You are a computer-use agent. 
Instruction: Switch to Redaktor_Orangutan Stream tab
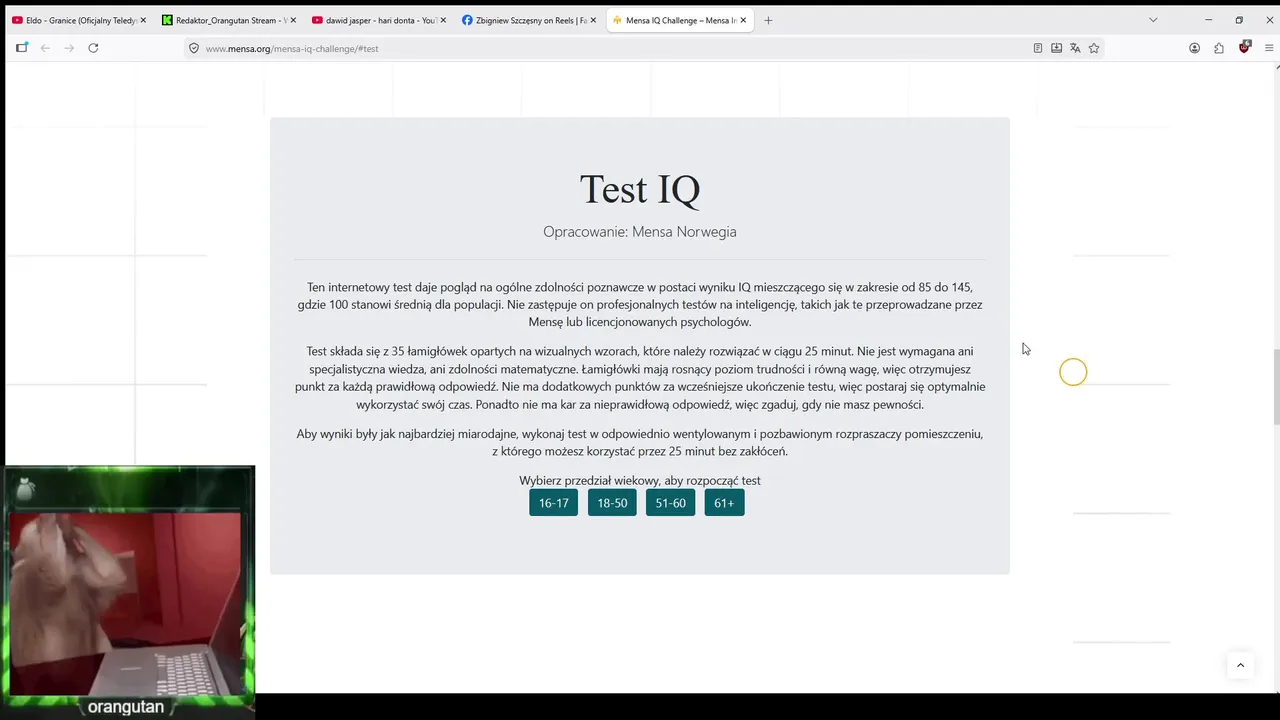point(229,20)
